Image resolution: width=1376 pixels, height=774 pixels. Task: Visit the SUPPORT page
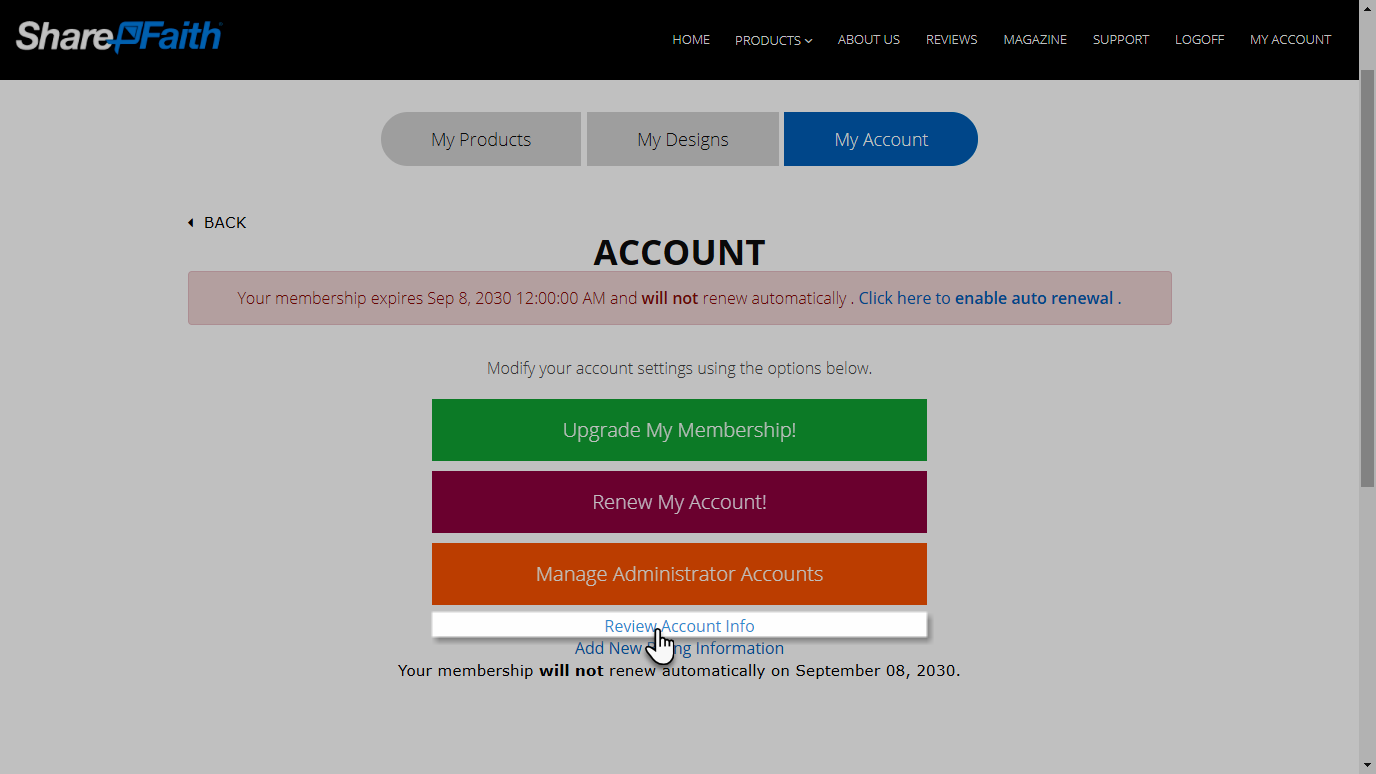point(1121,40)
